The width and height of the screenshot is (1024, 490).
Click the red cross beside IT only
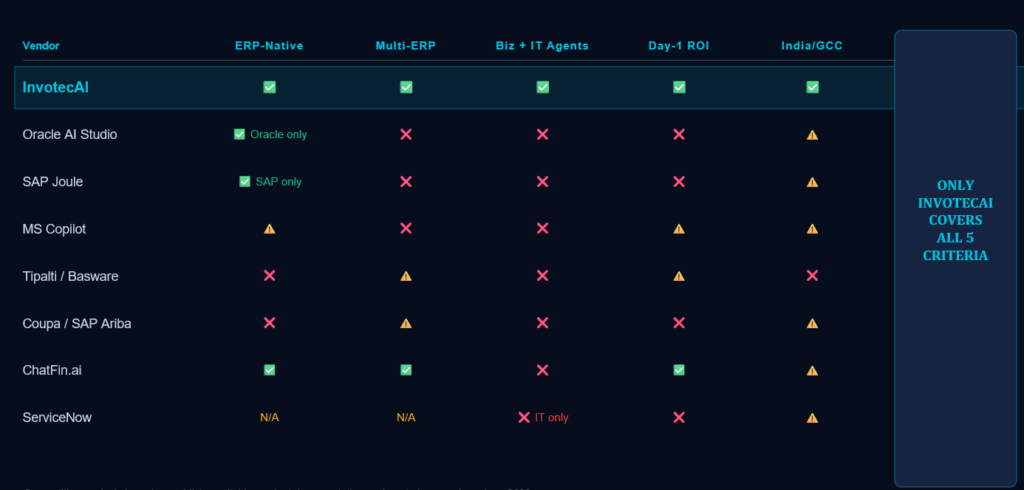(524, 417)
